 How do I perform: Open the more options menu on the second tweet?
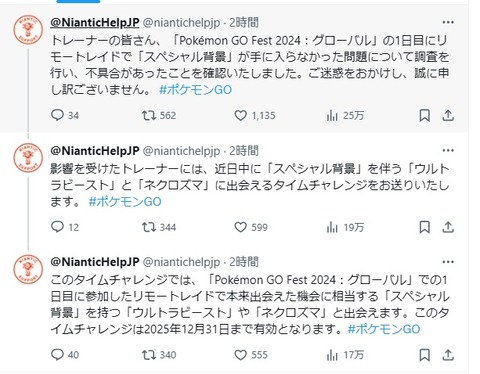pos(448,151)
